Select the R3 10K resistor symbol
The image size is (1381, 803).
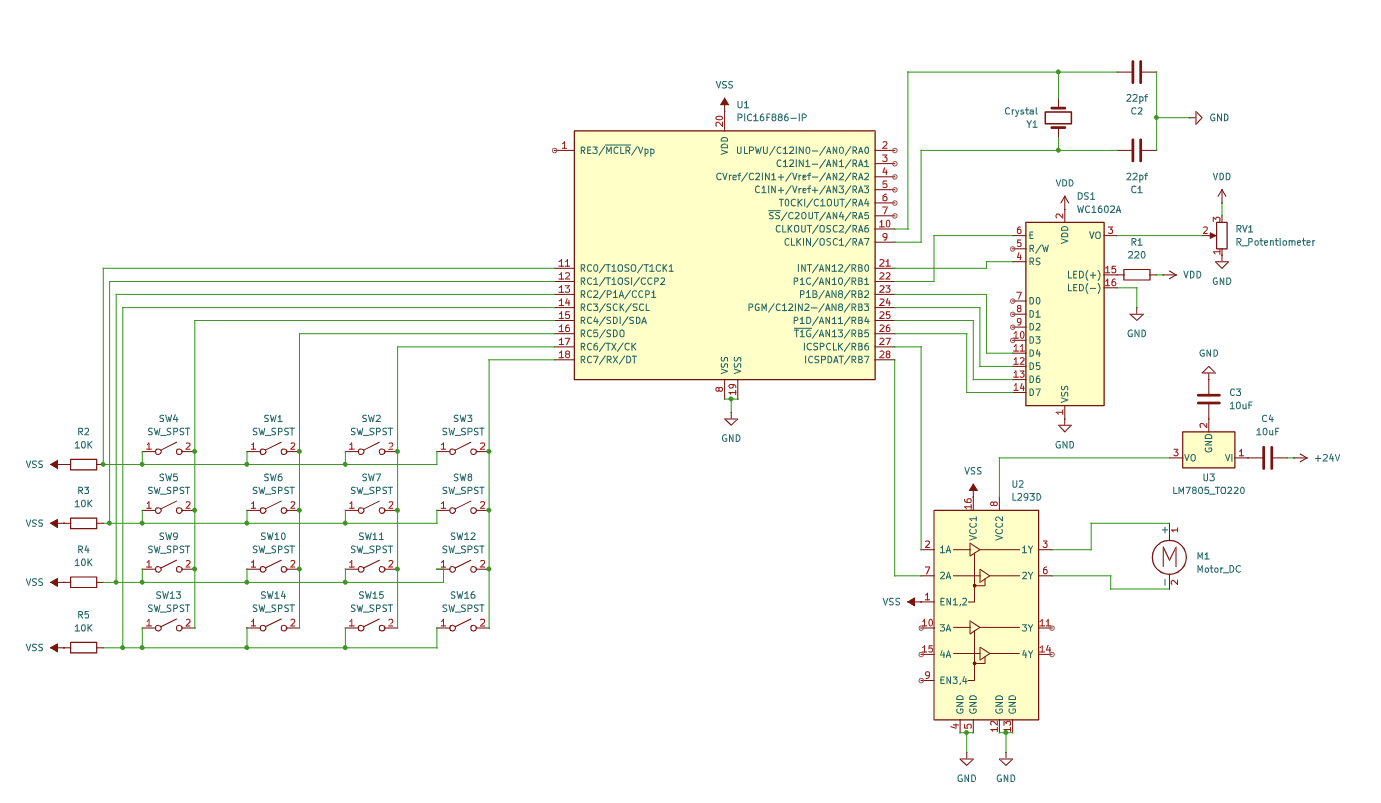pos(83,523)
